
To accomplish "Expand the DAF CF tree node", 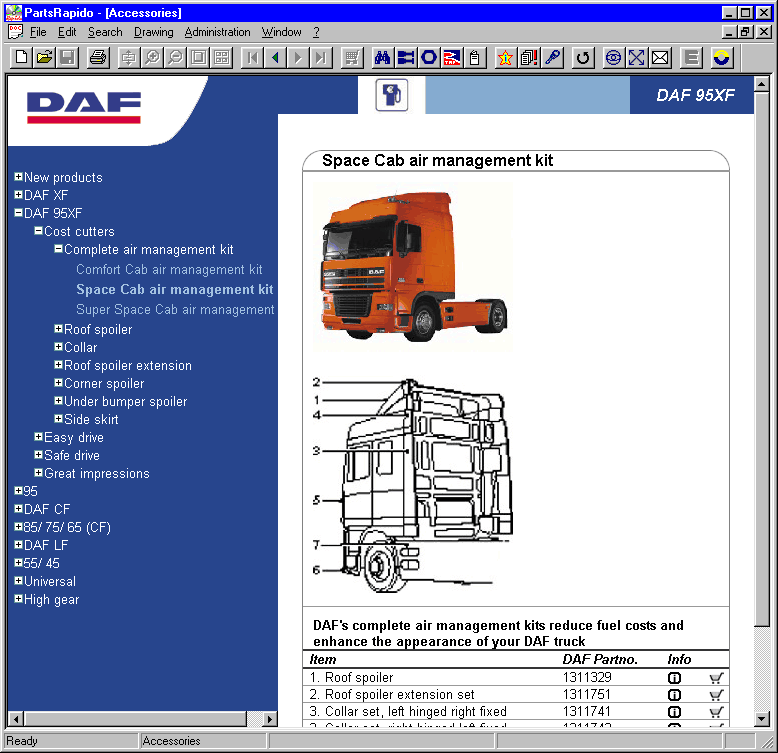I will pos(18,508).
